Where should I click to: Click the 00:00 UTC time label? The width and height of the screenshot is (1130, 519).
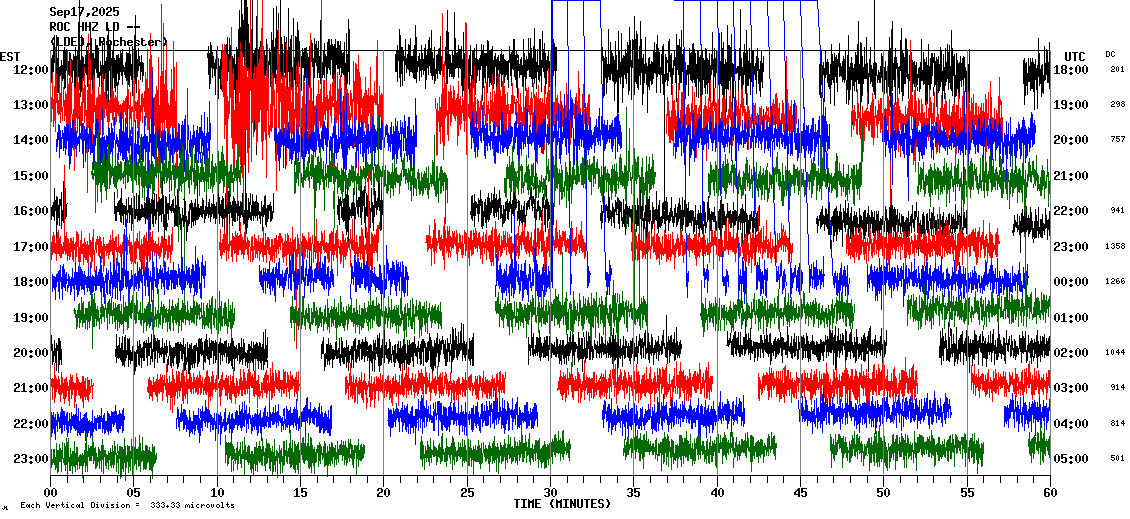1071,282
